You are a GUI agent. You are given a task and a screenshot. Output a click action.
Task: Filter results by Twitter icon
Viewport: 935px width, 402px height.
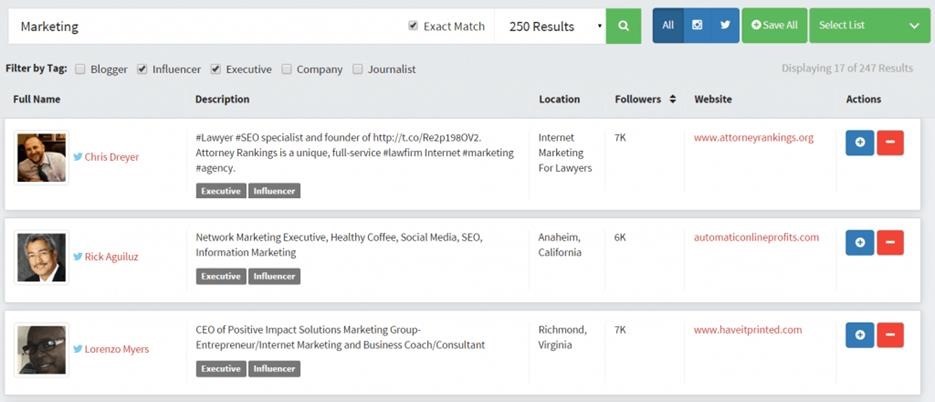click(x=725, y=25)
